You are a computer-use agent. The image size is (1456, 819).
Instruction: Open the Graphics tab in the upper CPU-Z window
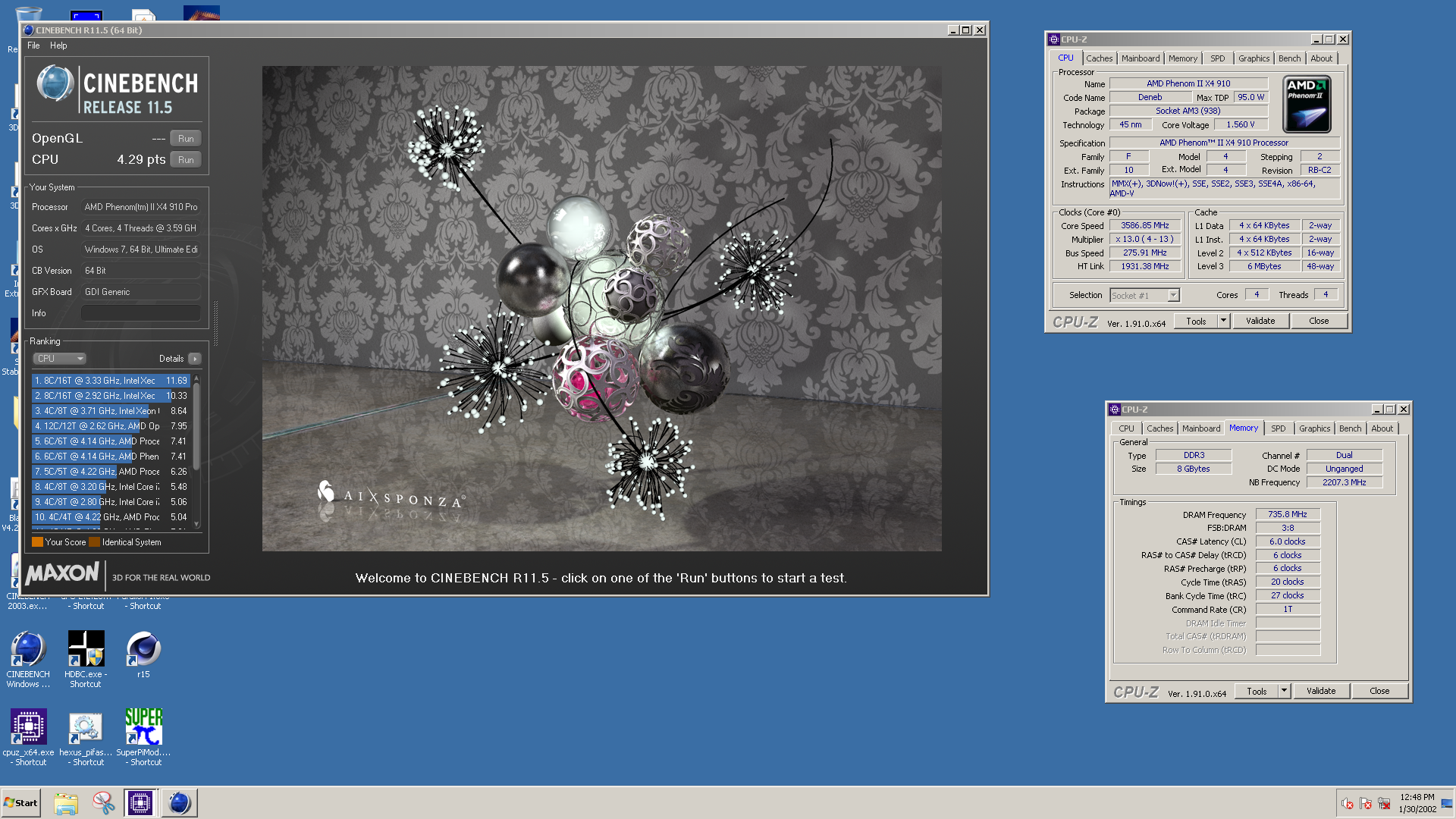click(x=1254, y=58)
